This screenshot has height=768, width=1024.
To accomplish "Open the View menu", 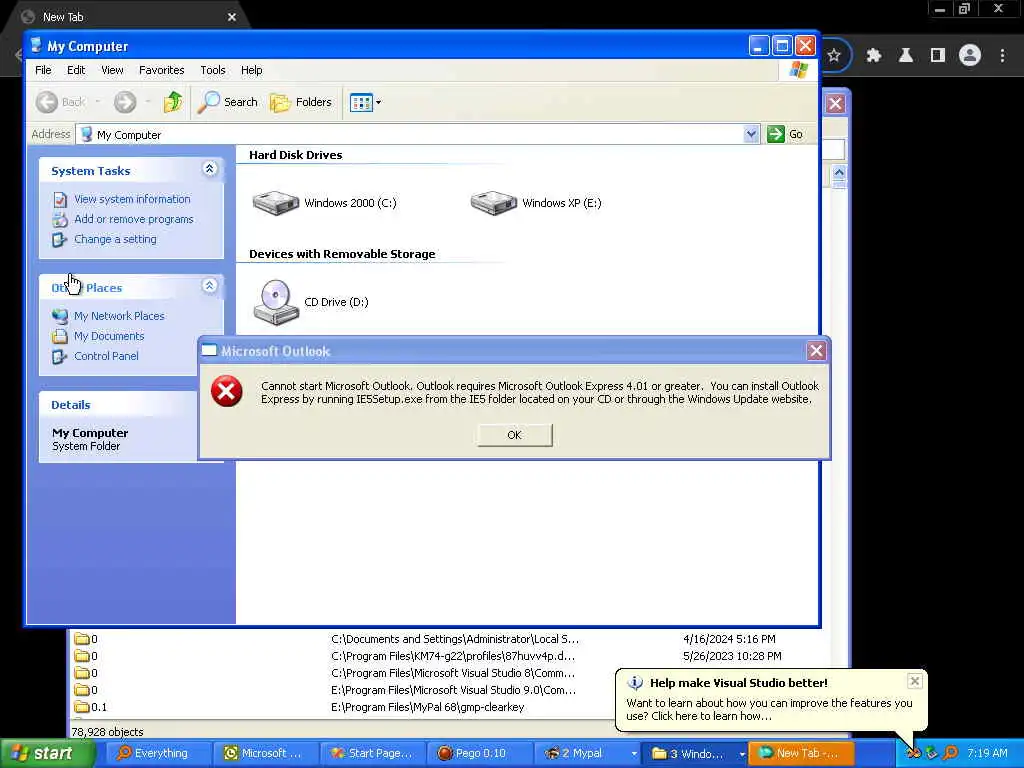I will [x=112, y=70].
